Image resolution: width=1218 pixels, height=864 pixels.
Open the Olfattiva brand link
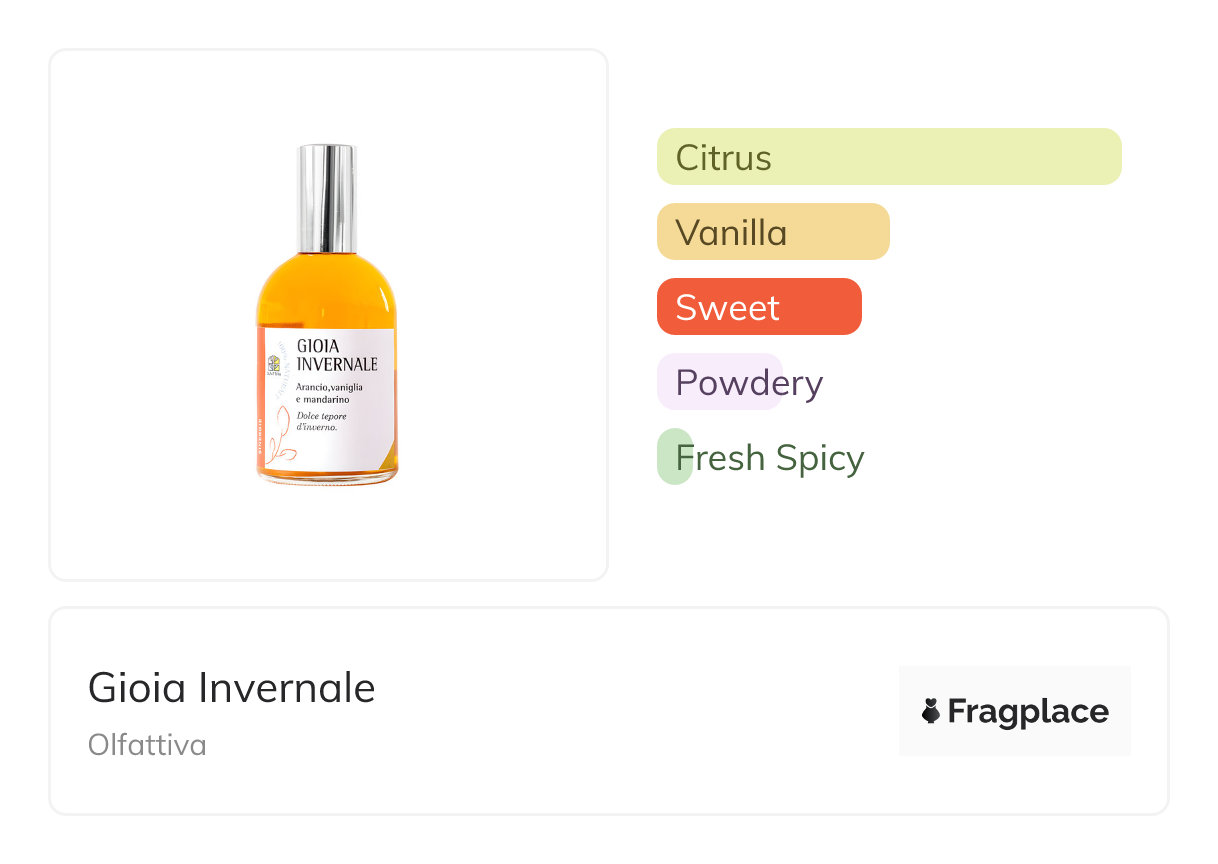point(147,745)
